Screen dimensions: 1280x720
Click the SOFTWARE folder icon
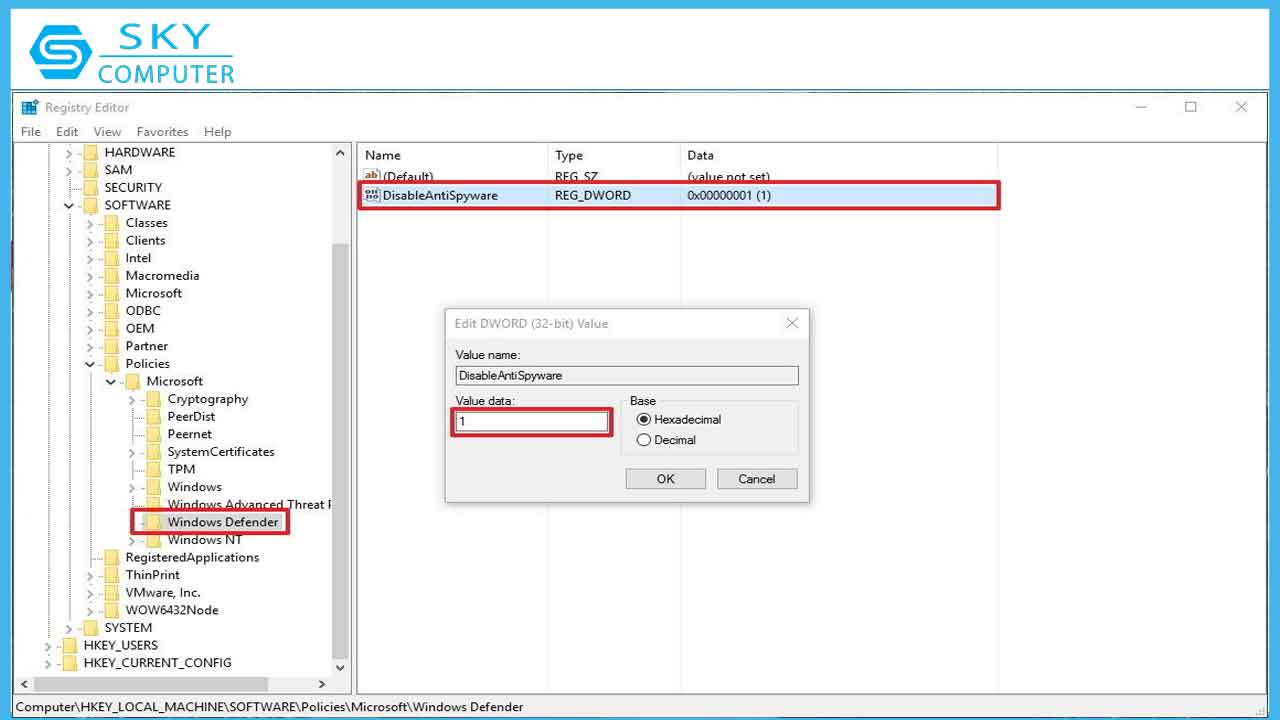pyautogui.click(x=91, y=205)
